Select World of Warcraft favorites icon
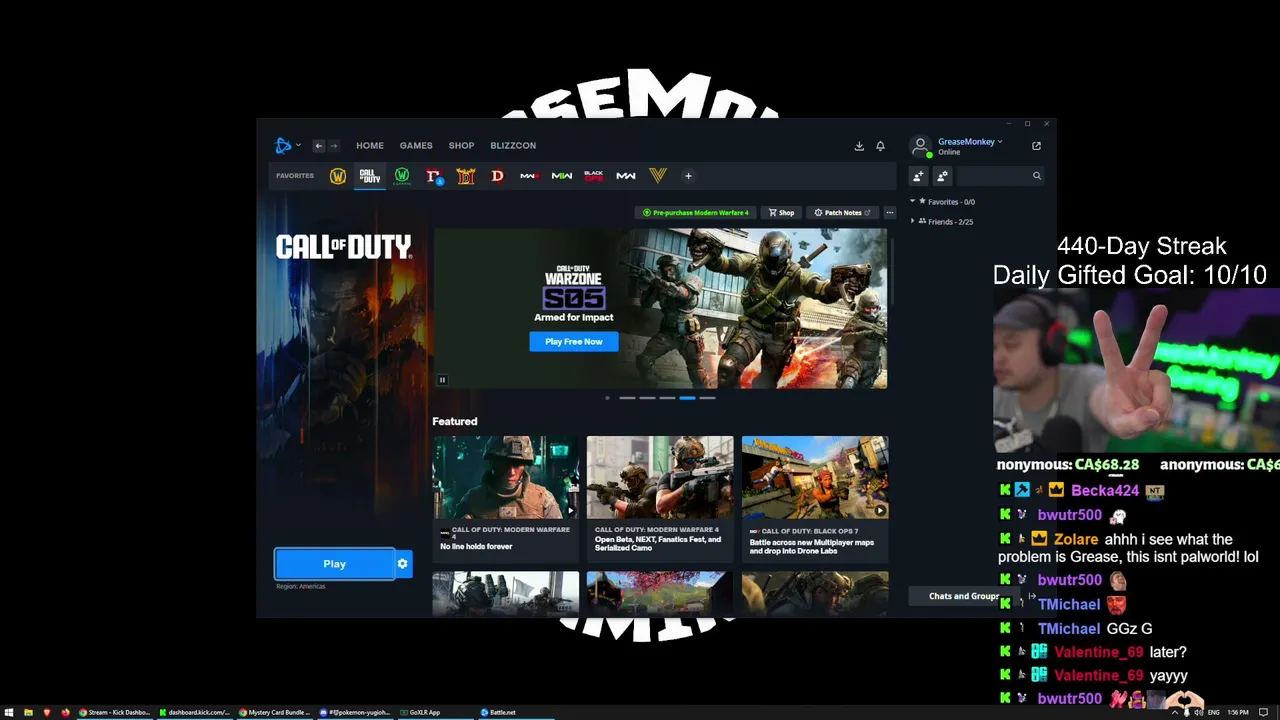The image size is (1280, 720). [338, 176]
